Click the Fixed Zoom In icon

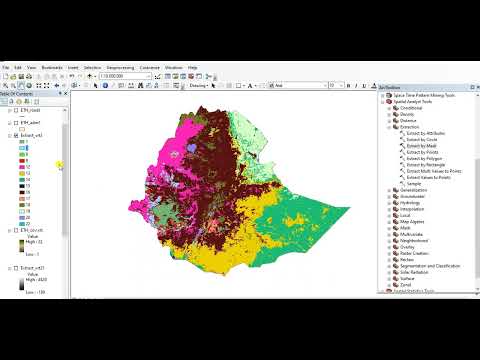(x=39, y=86)
